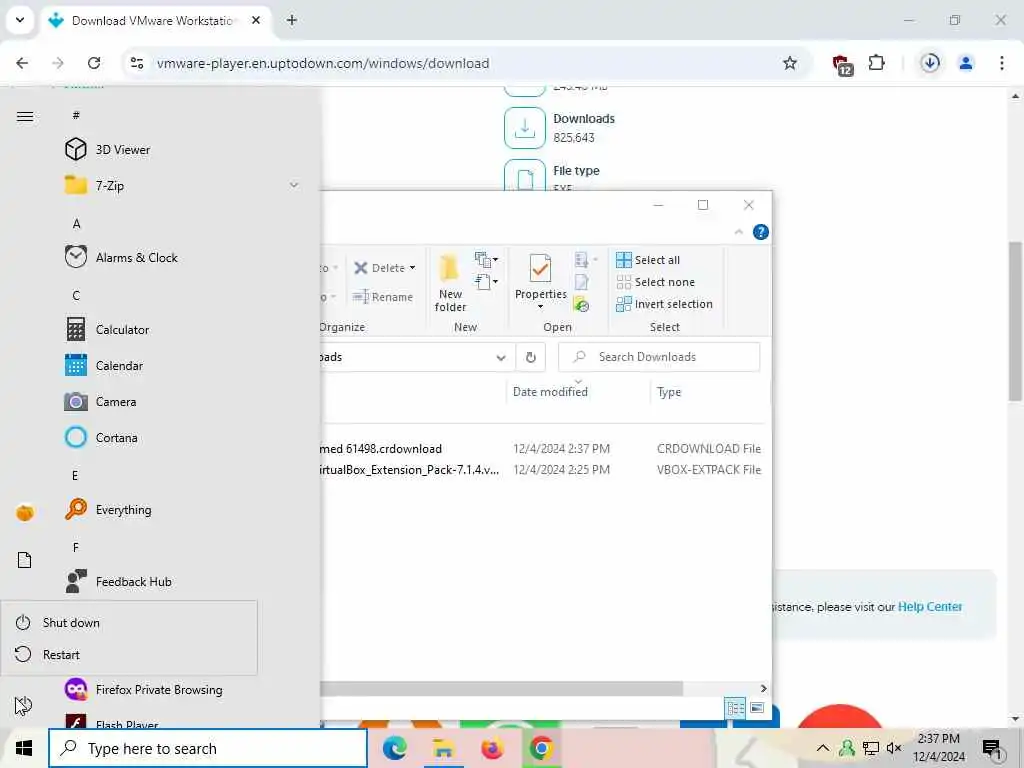Open the New item dropdown icon
Image resolution: width=1024 pixels, height=768 pixels.
[486, 260]
